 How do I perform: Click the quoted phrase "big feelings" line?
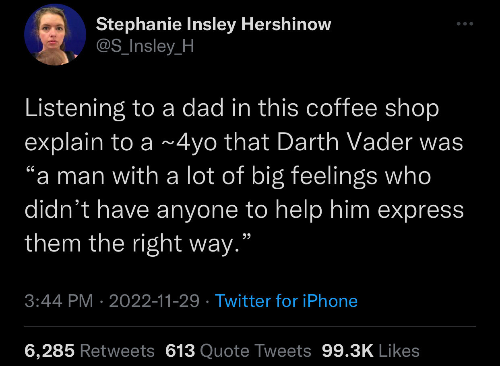(x=228, y=177)
